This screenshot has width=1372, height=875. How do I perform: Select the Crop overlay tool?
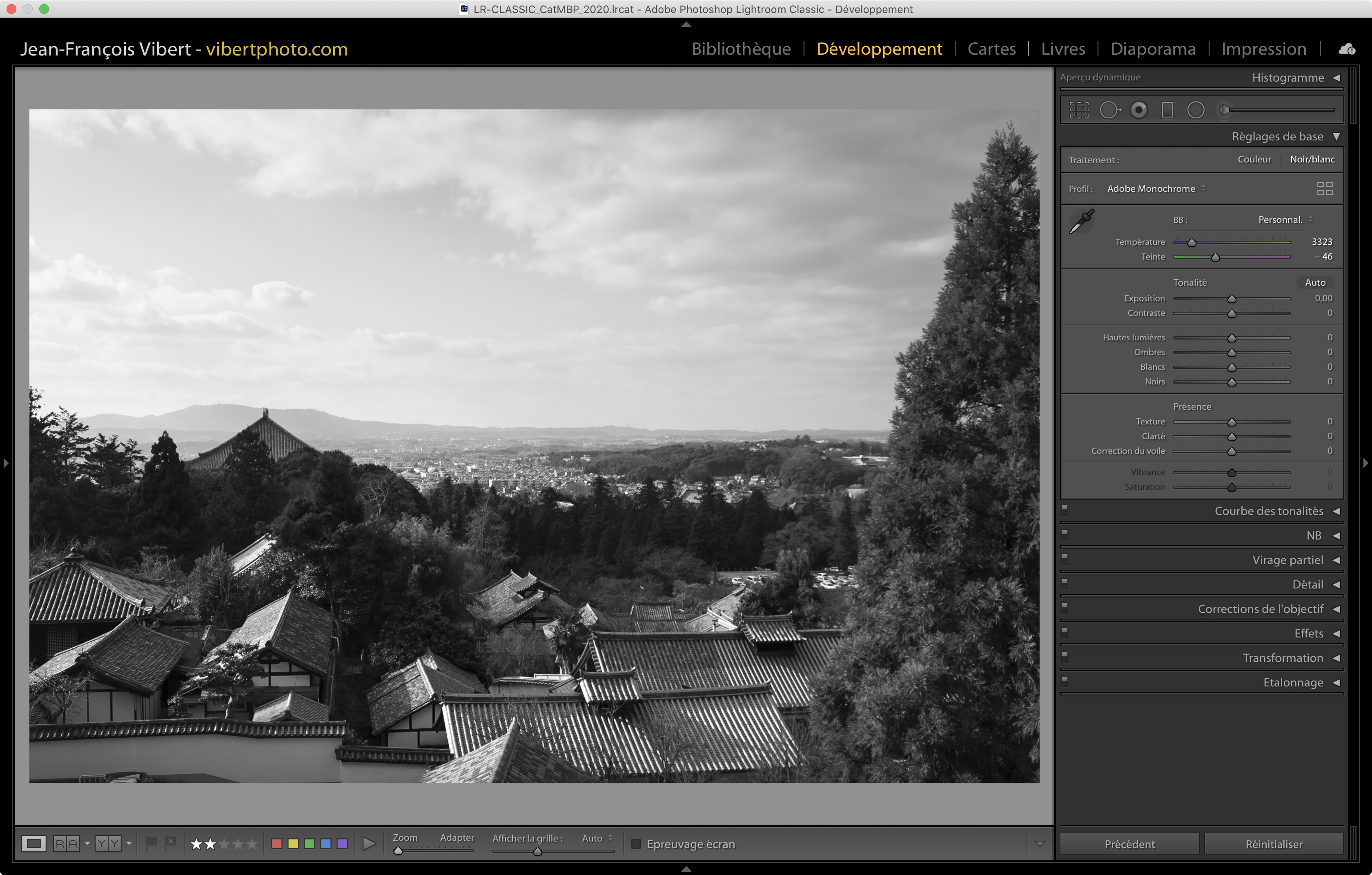click(x=1078, y=110)
